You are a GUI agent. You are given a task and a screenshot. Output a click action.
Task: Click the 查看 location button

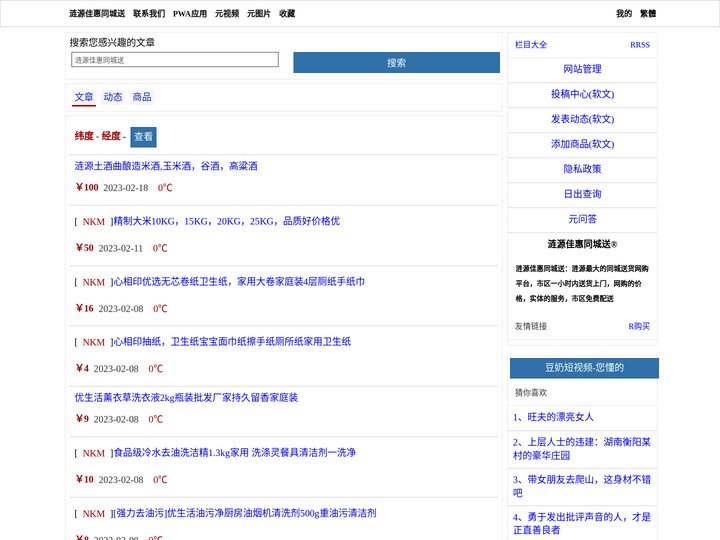pyautogui.click(x=143, y=137)
